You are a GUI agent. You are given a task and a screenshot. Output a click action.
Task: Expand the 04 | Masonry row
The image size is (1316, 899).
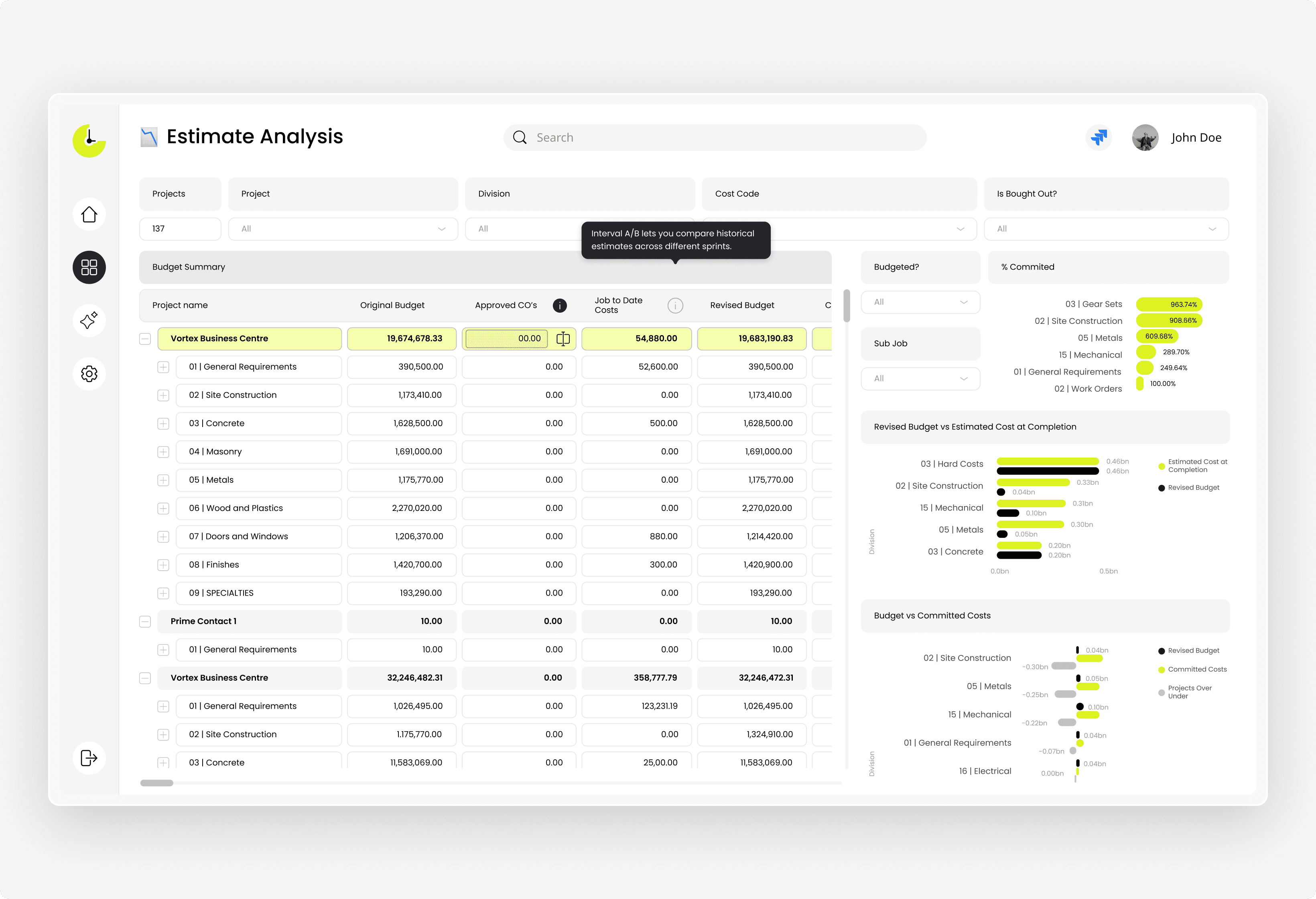(x=163, y=452)
